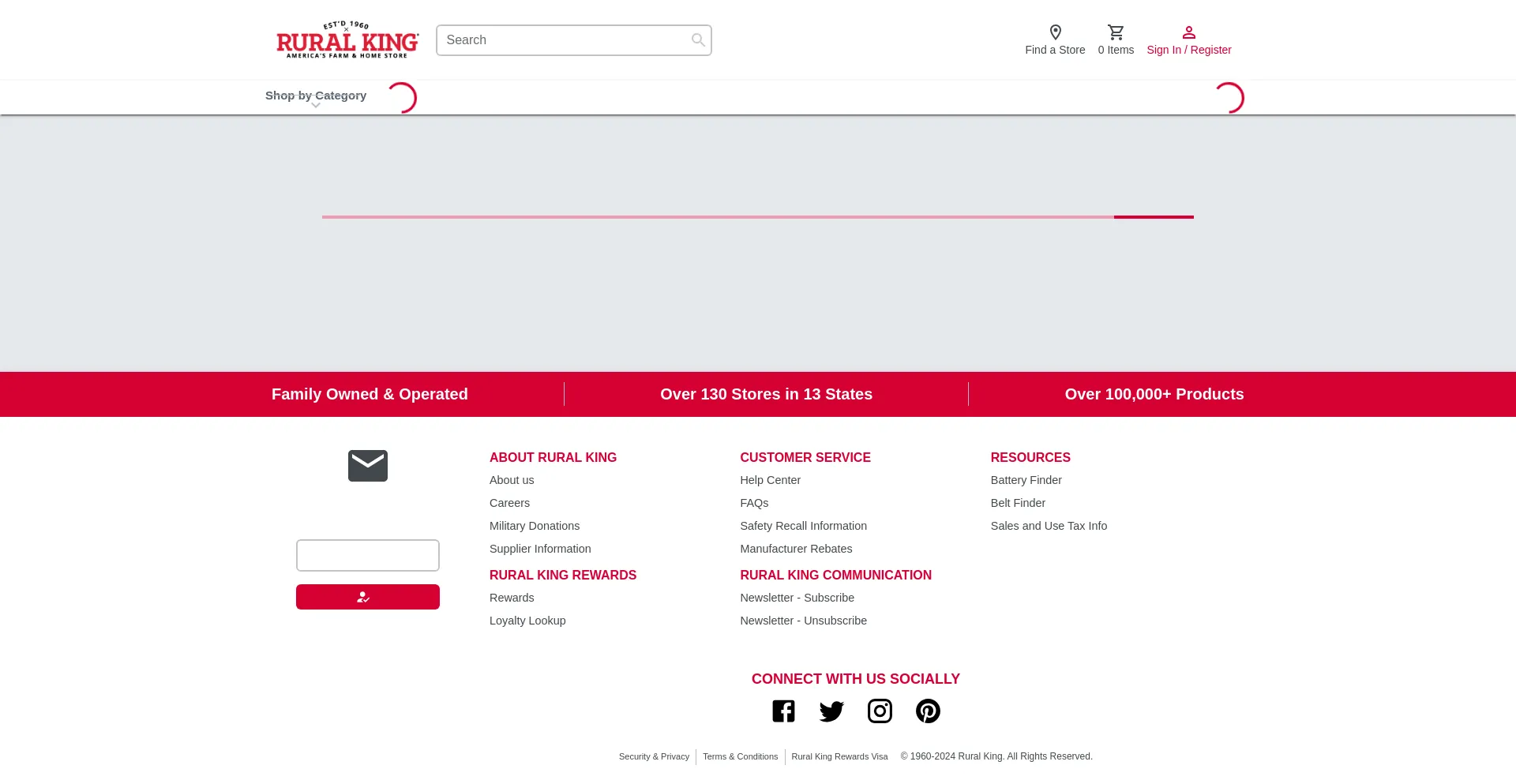
Task: Open the Battery Finder tool
Action: pos(1026,480)
